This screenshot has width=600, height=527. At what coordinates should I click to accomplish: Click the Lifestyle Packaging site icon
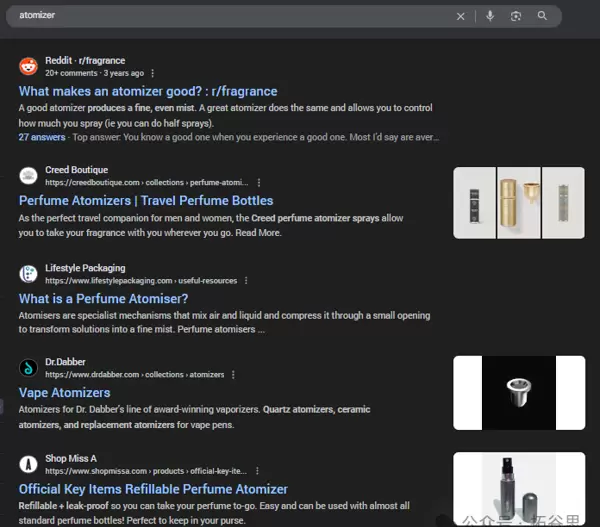pos(28,274)
